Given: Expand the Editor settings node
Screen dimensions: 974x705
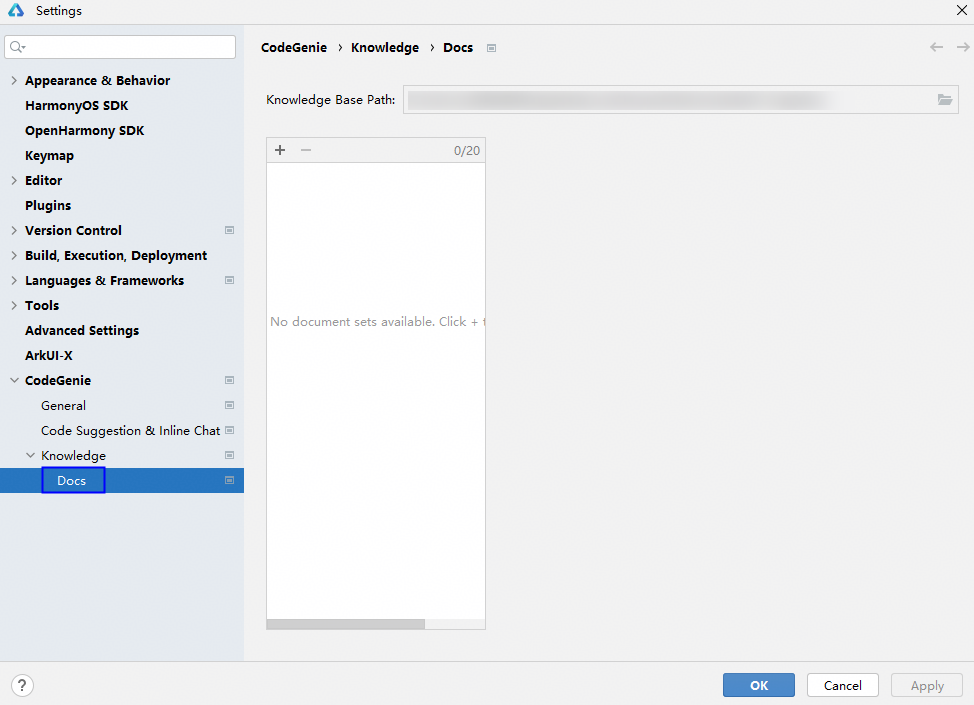Looking at the screenshot, I should [x=14, y=181].
